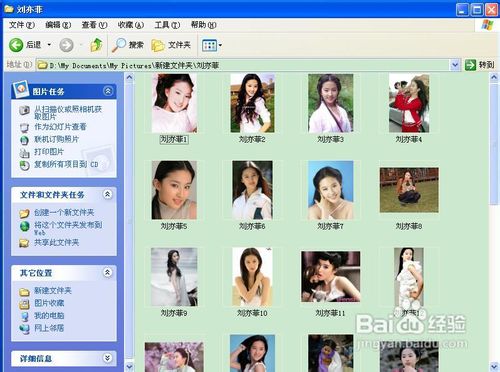Open the 查看 menu

tap(94, 25)
